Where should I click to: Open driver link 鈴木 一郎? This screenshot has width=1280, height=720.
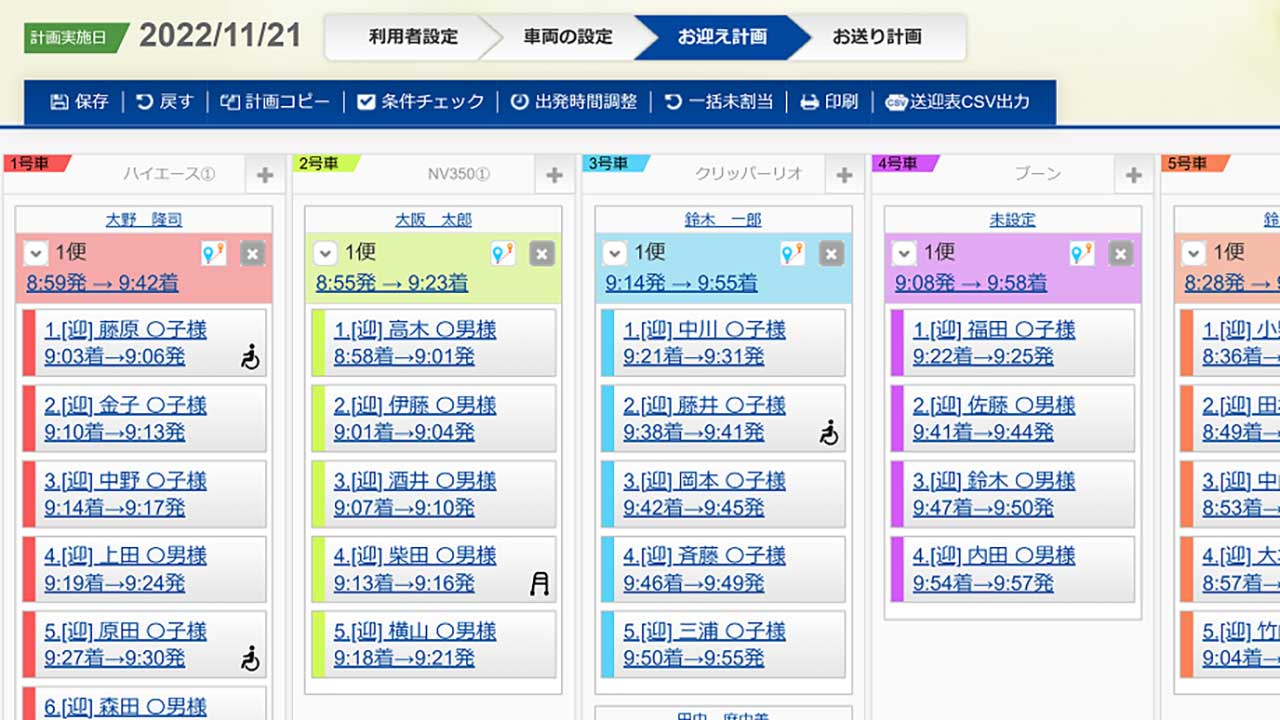pos(723,219)
